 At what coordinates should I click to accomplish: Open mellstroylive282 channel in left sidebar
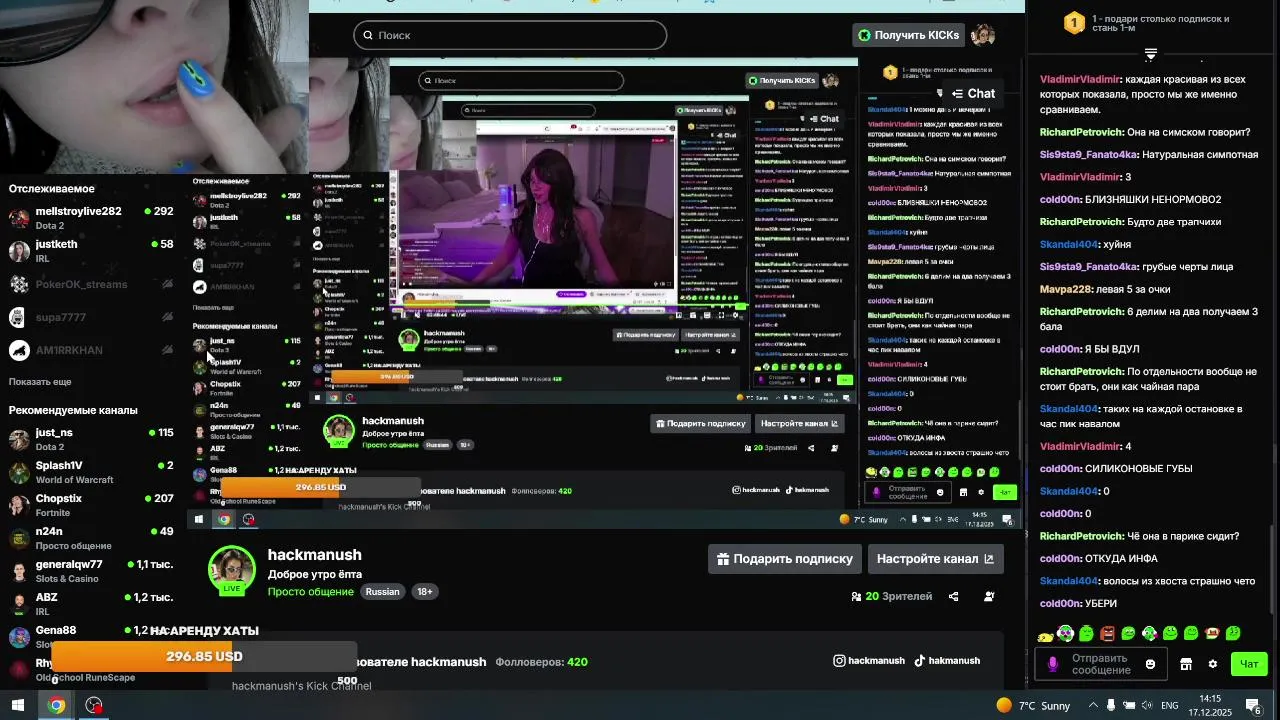[x=91, y=217]
